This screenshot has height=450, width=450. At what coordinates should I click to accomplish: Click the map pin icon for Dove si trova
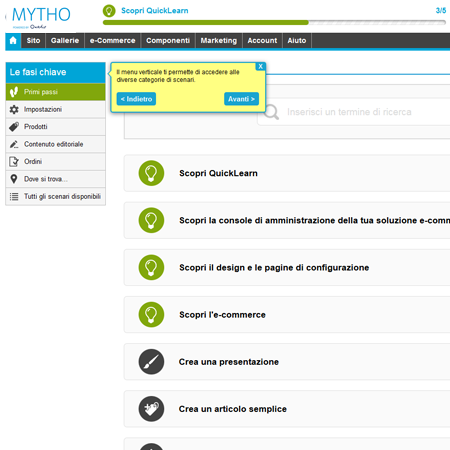click(14, 179)
